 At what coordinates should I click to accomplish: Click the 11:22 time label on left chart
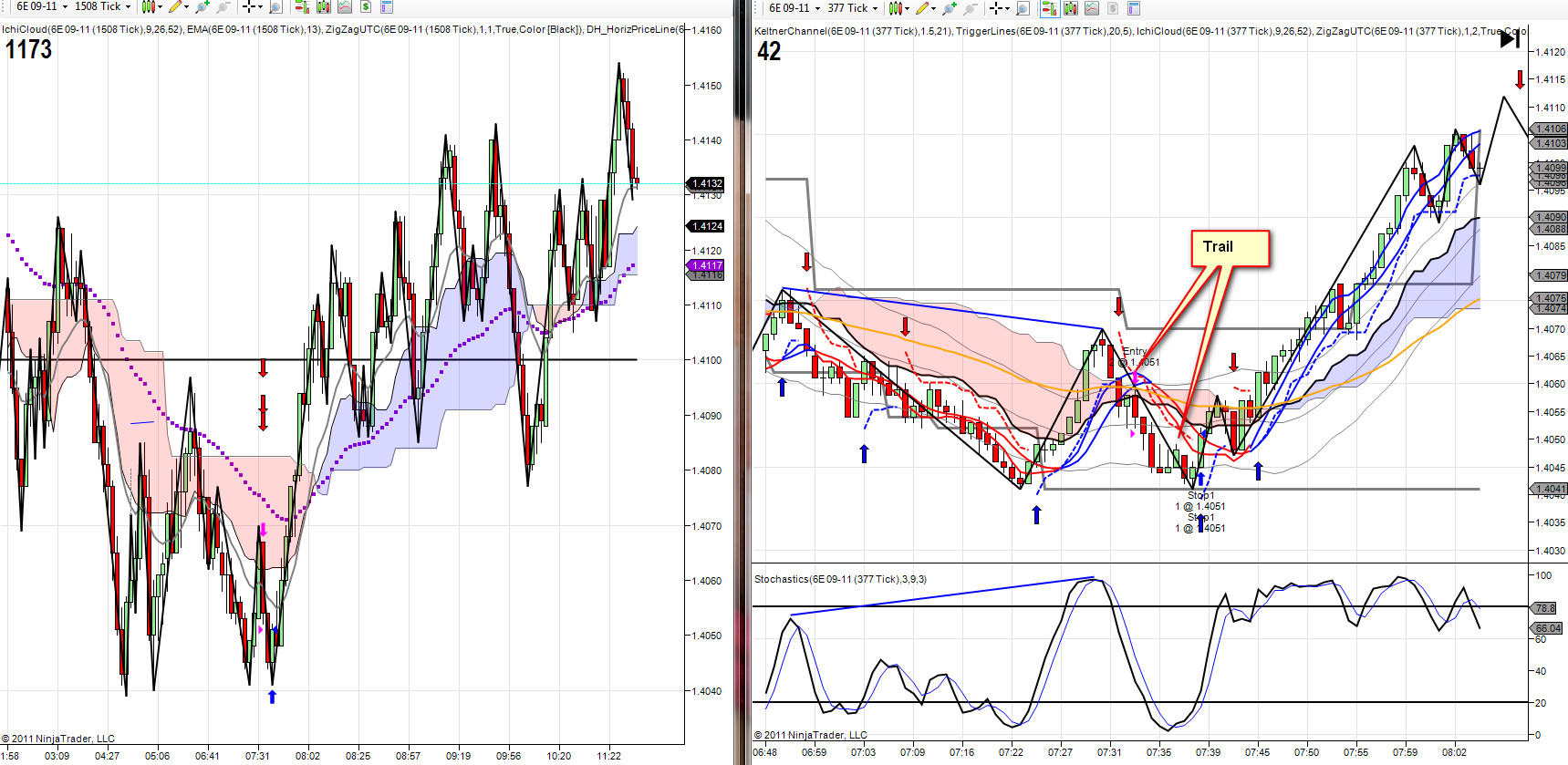pos(608,756)
